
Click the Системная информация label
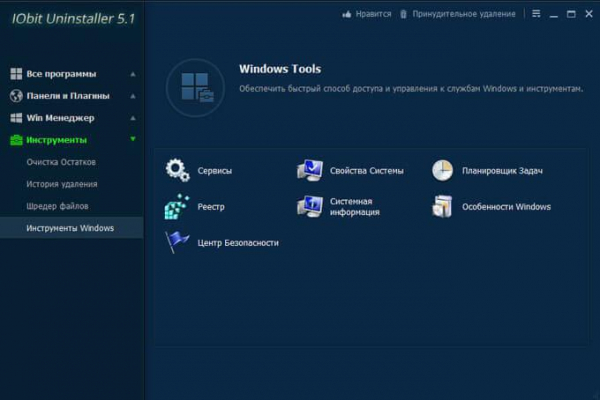(355, 207)
